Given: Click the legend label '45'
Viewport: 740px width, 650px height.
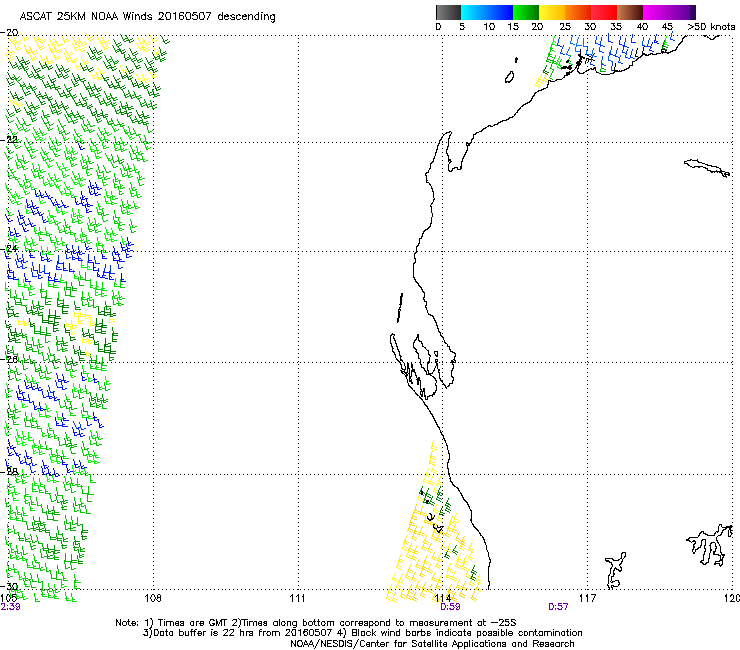Looking at the screenshot, I should pyautogui.click(x=667, y=27).
